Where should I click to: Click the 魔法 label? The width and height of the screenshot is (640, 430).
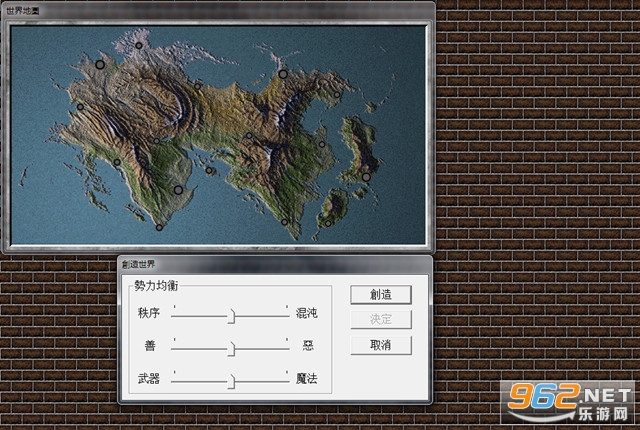coord(307,379)
